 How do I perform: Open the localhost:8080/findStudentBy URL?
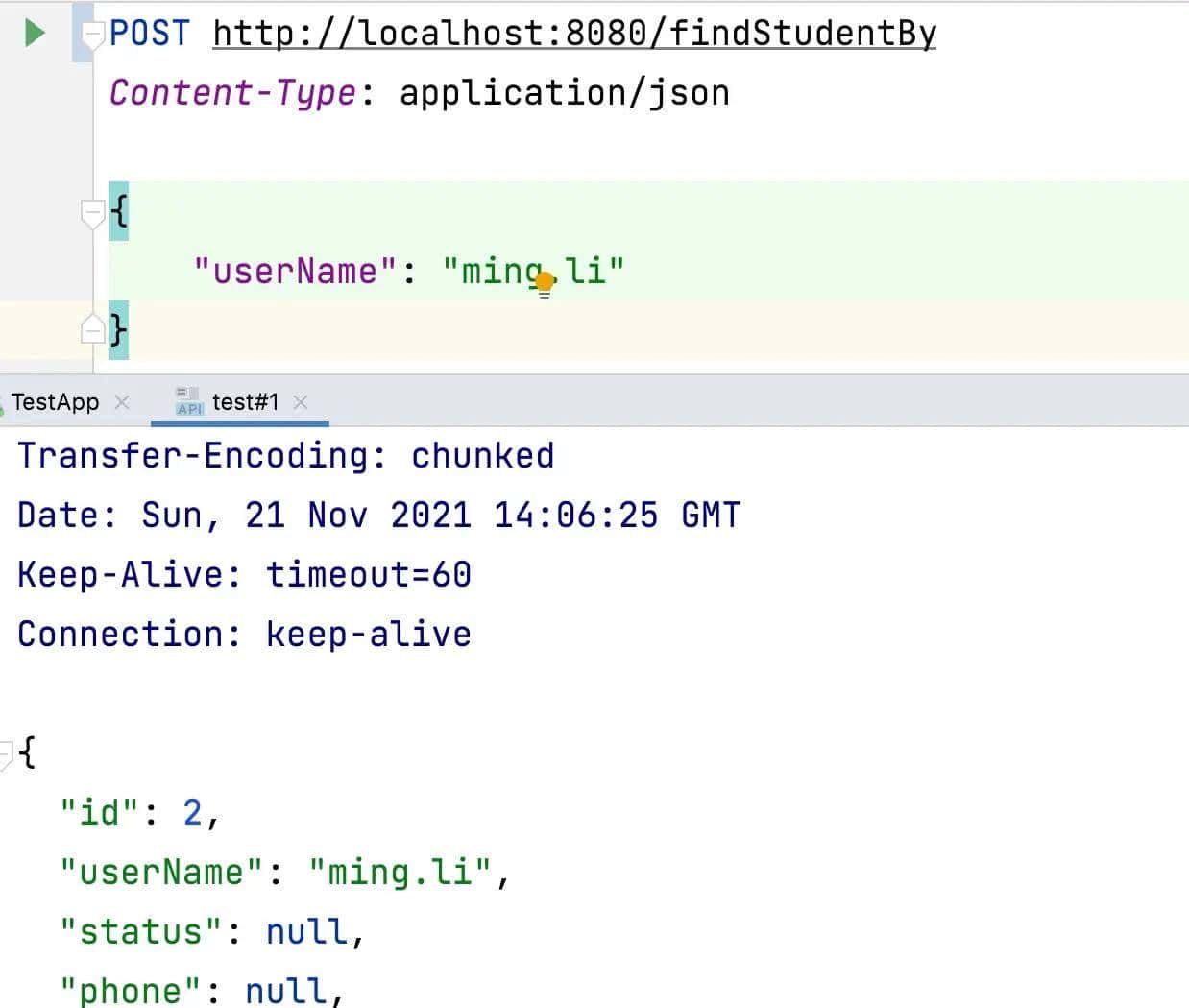coord(573,34)
